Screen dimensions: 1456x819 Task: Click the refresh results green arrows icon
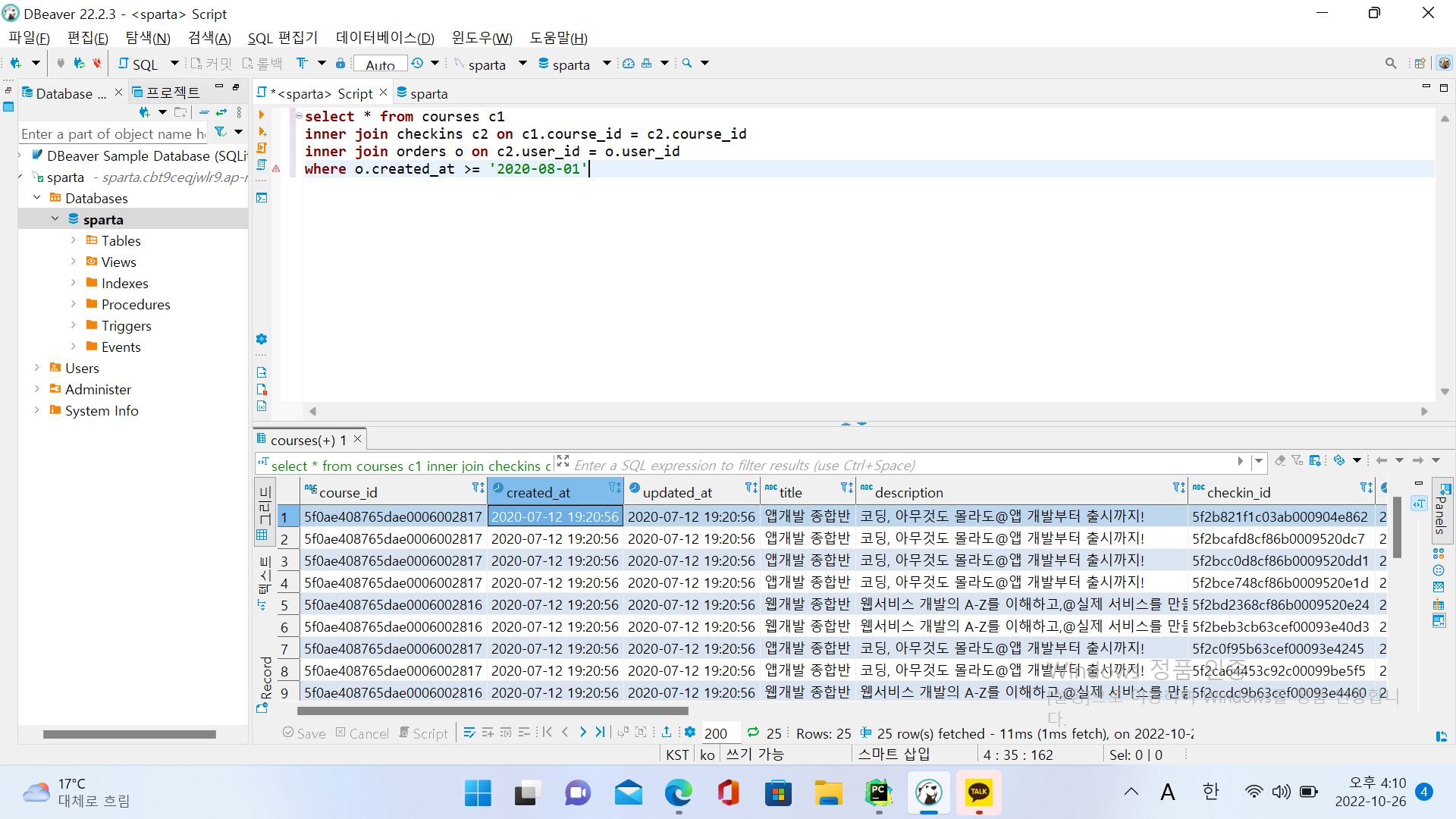pyautogui.click(x=753, y=733)
